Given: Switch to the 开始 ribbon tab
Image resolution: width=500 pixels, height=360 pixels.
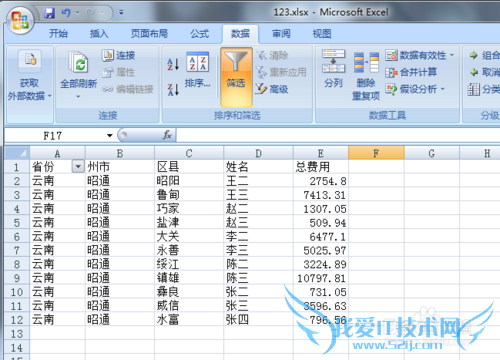Looking at the screenshot, I should pos(58,34).
